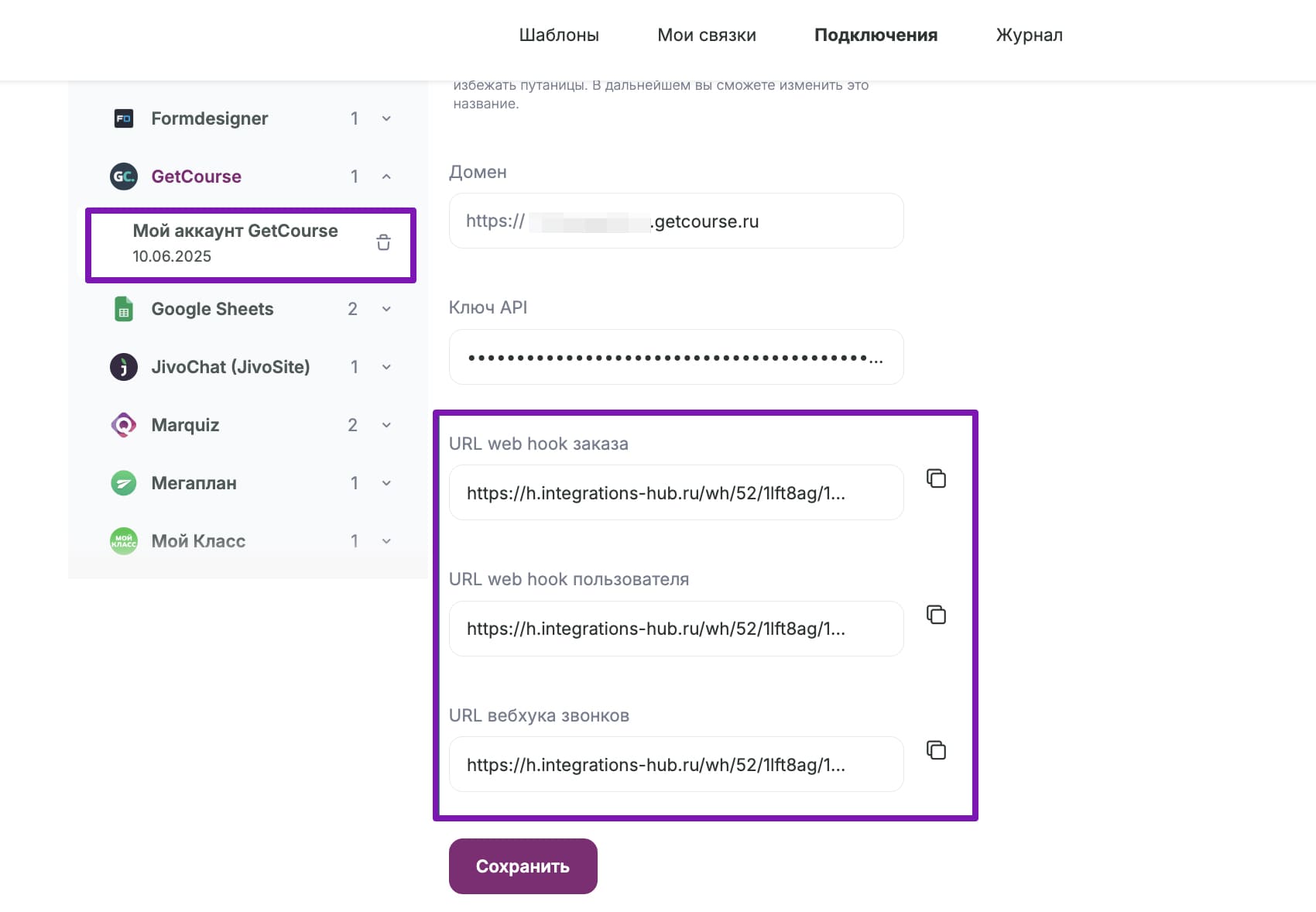This screenshot has height=912, width=1316.
Task: Click the GetCourse label
Action: [x=197, y=177]
